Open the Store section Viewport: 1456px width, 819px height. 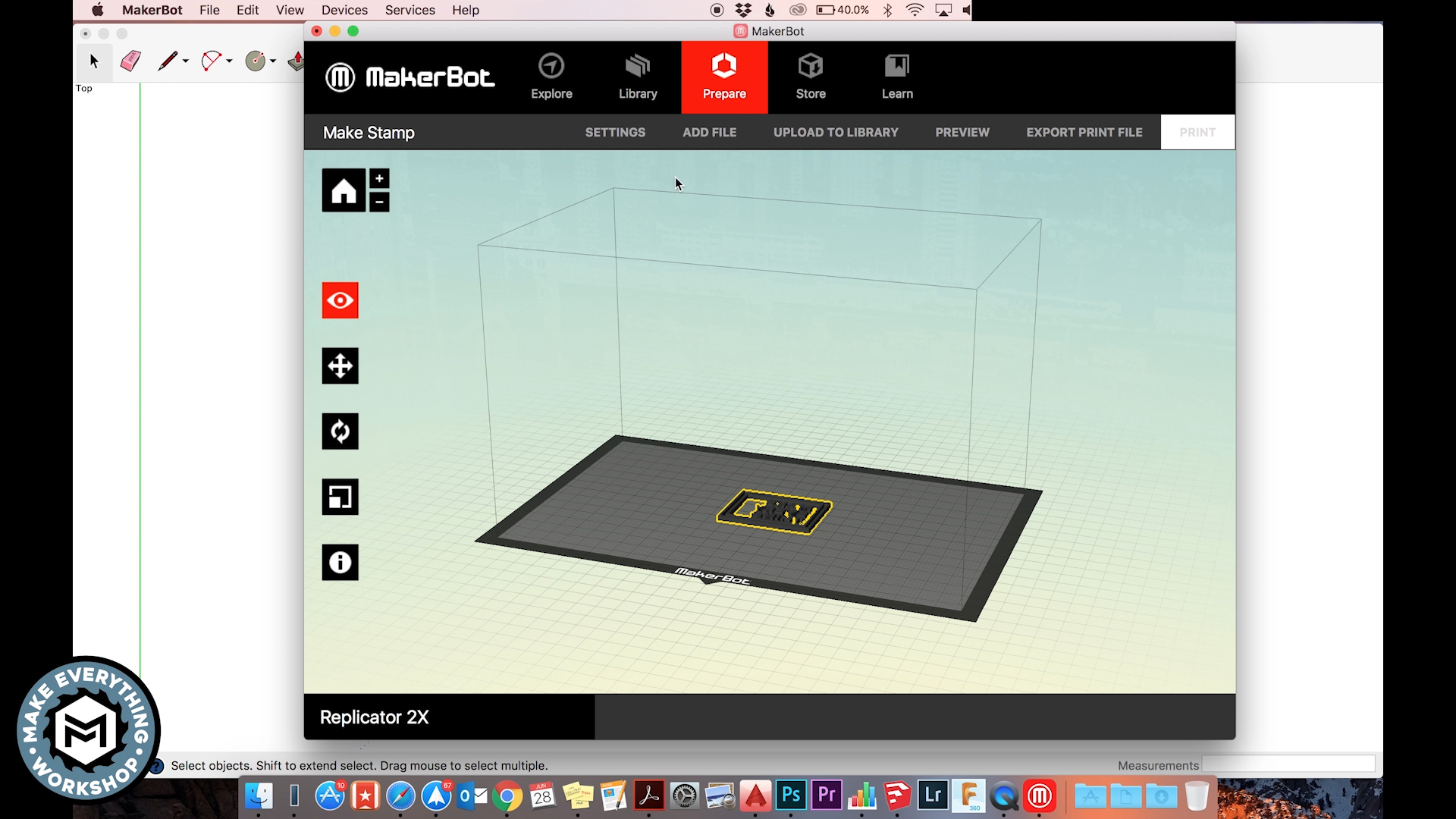coord(810,77)
